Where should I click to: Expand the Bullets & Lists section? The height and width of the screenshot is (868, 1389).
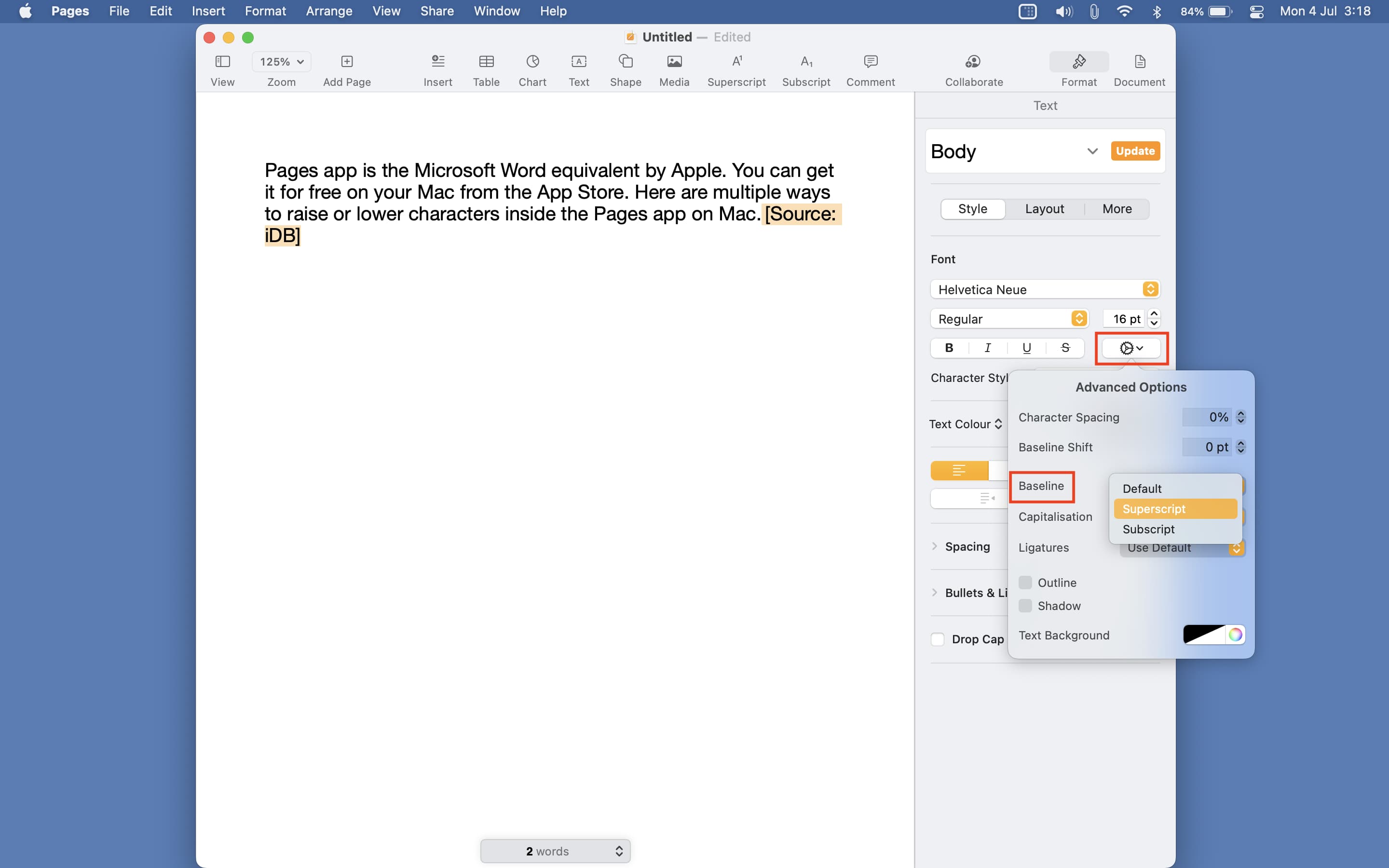(934, 593)
